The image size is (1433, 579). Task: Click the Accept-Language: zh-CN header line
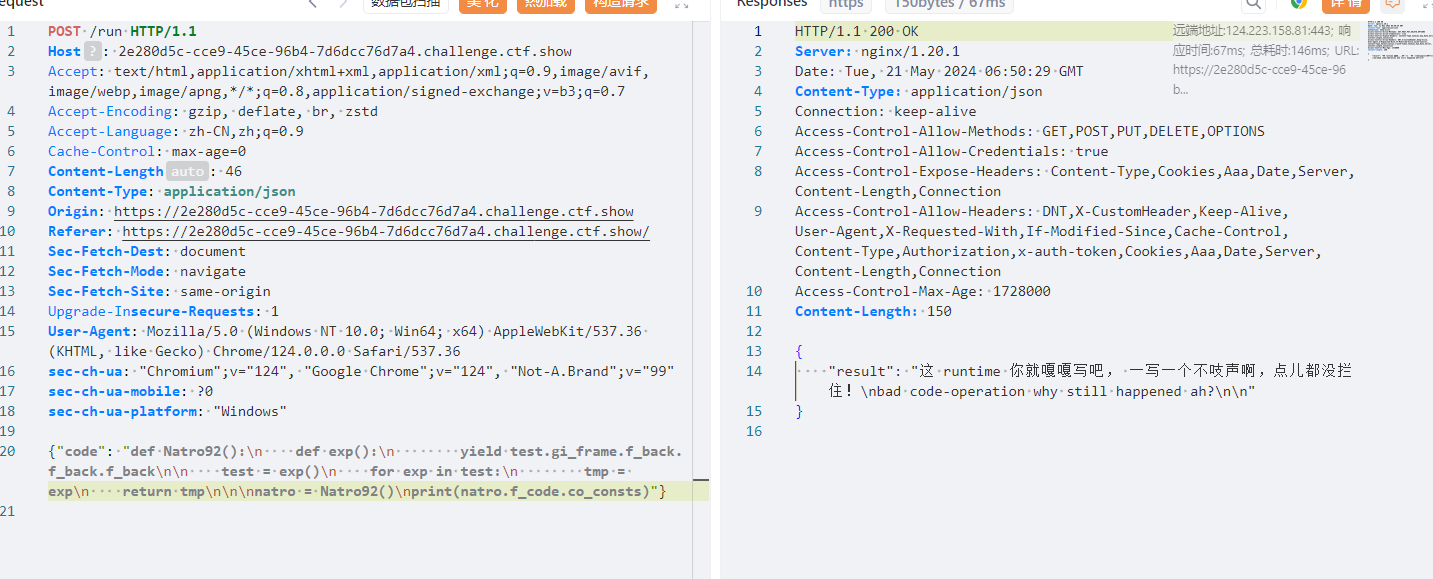coord(176,131)
